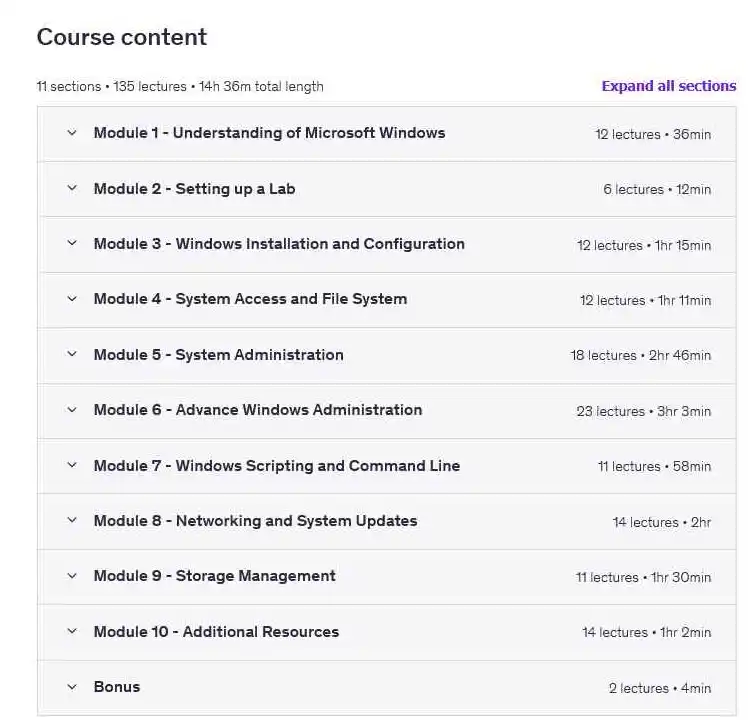Open Advance Windows Administration module title
The height and width of the screenshot is (727, 751).
[258, 410]
